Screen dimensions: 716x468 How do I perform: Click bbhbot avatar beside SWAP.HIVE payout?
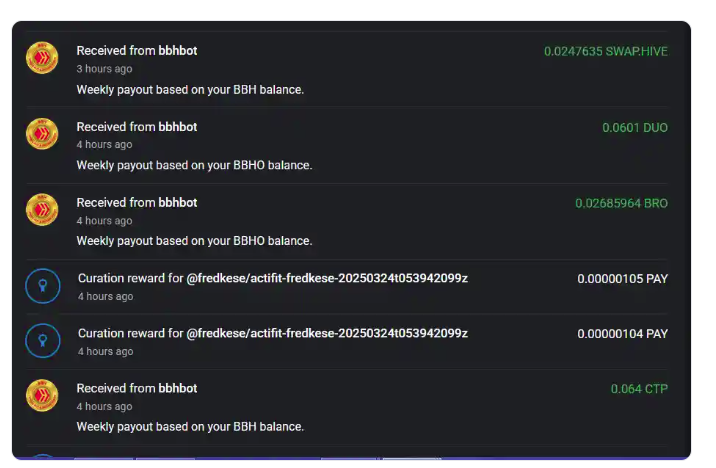(42, 58)
